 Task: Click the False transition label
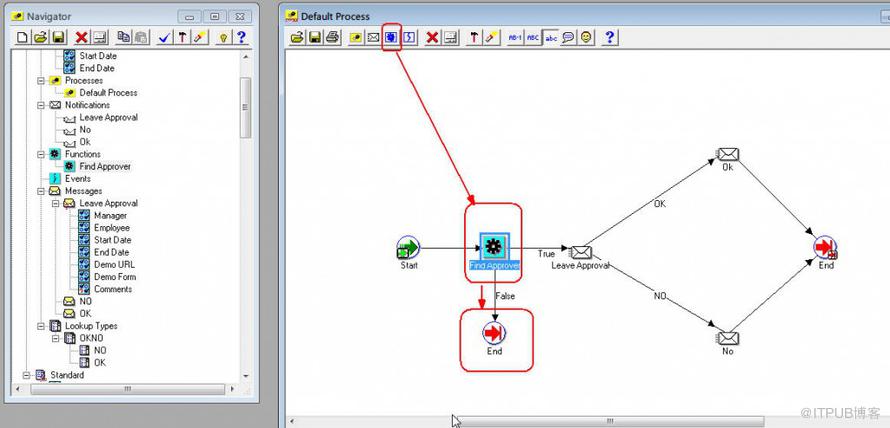coord(505,296)
